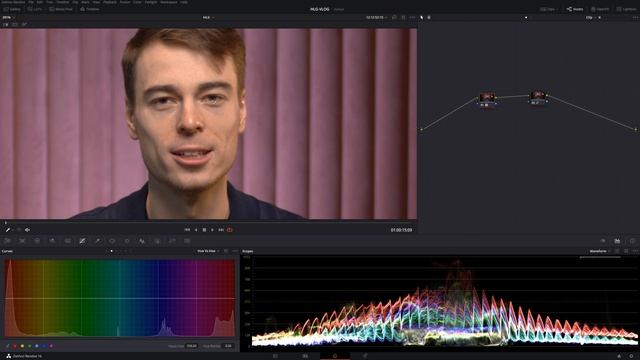Viewport: 640px width, 360px height.
Task: Toggle the Media Pool panel
Action: pyautogui.click(x=60, y=9)
